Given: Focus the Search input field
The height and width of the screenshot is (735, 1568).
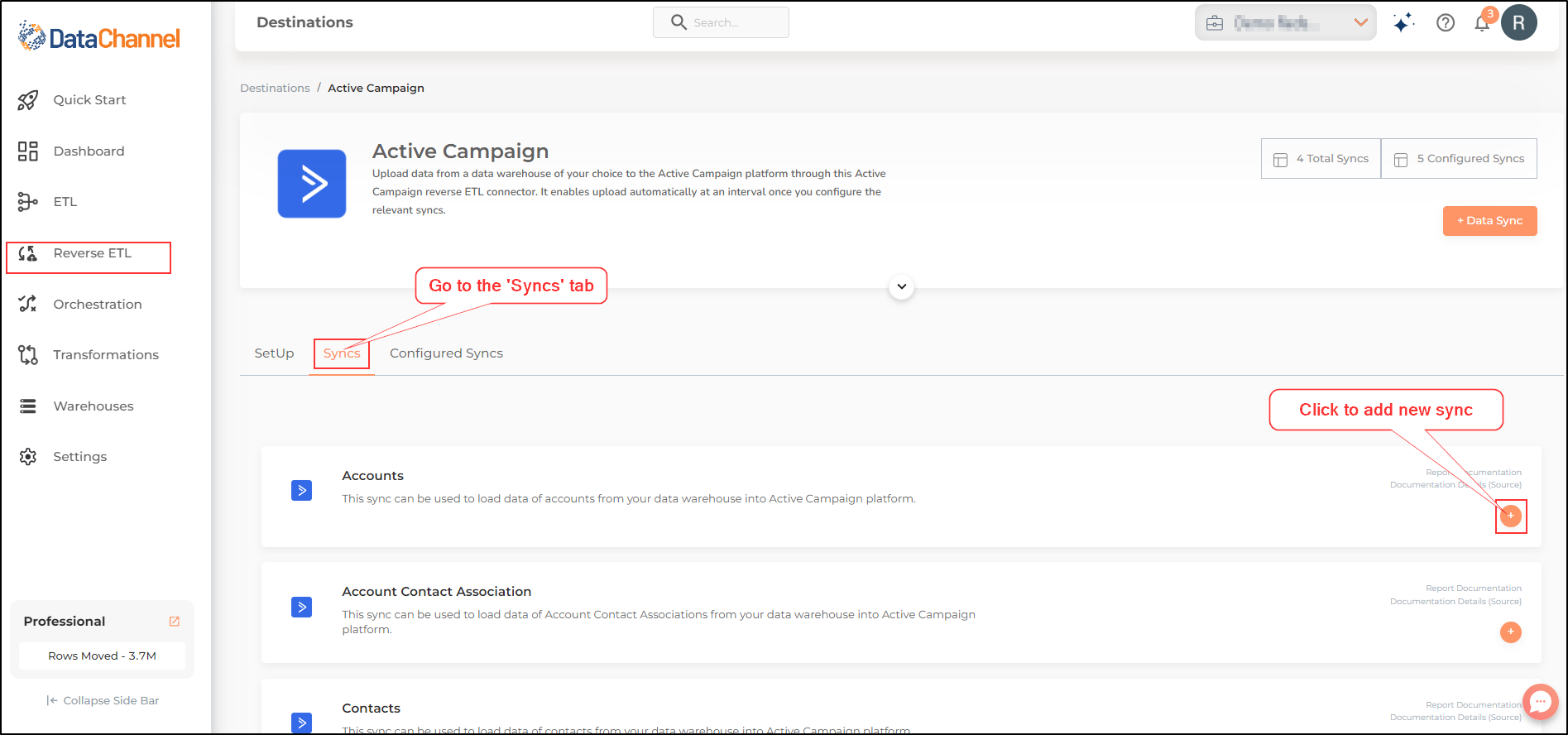Looking at the screenshot, I should pyautogui.click(x=721, y=22).
